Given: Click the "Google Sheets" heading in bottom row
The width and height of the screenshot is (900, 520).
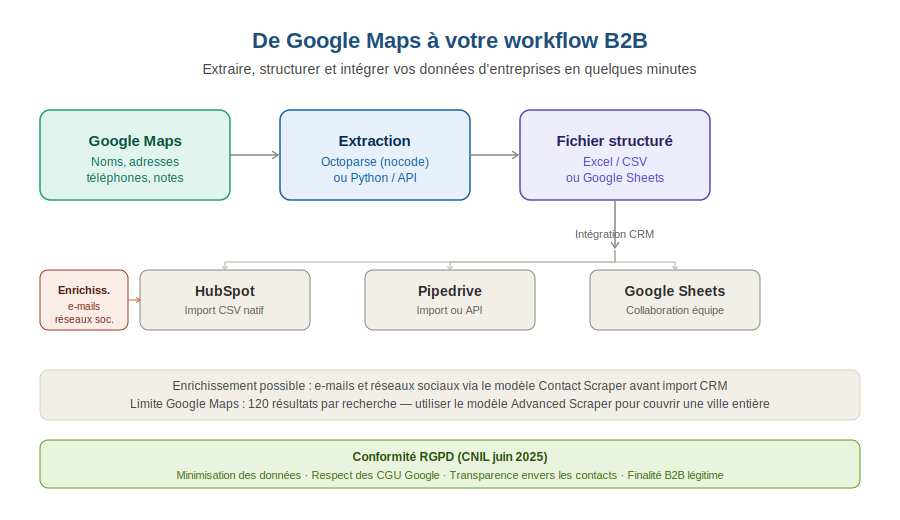Looking at the screenshot, I should click(674, 291).
